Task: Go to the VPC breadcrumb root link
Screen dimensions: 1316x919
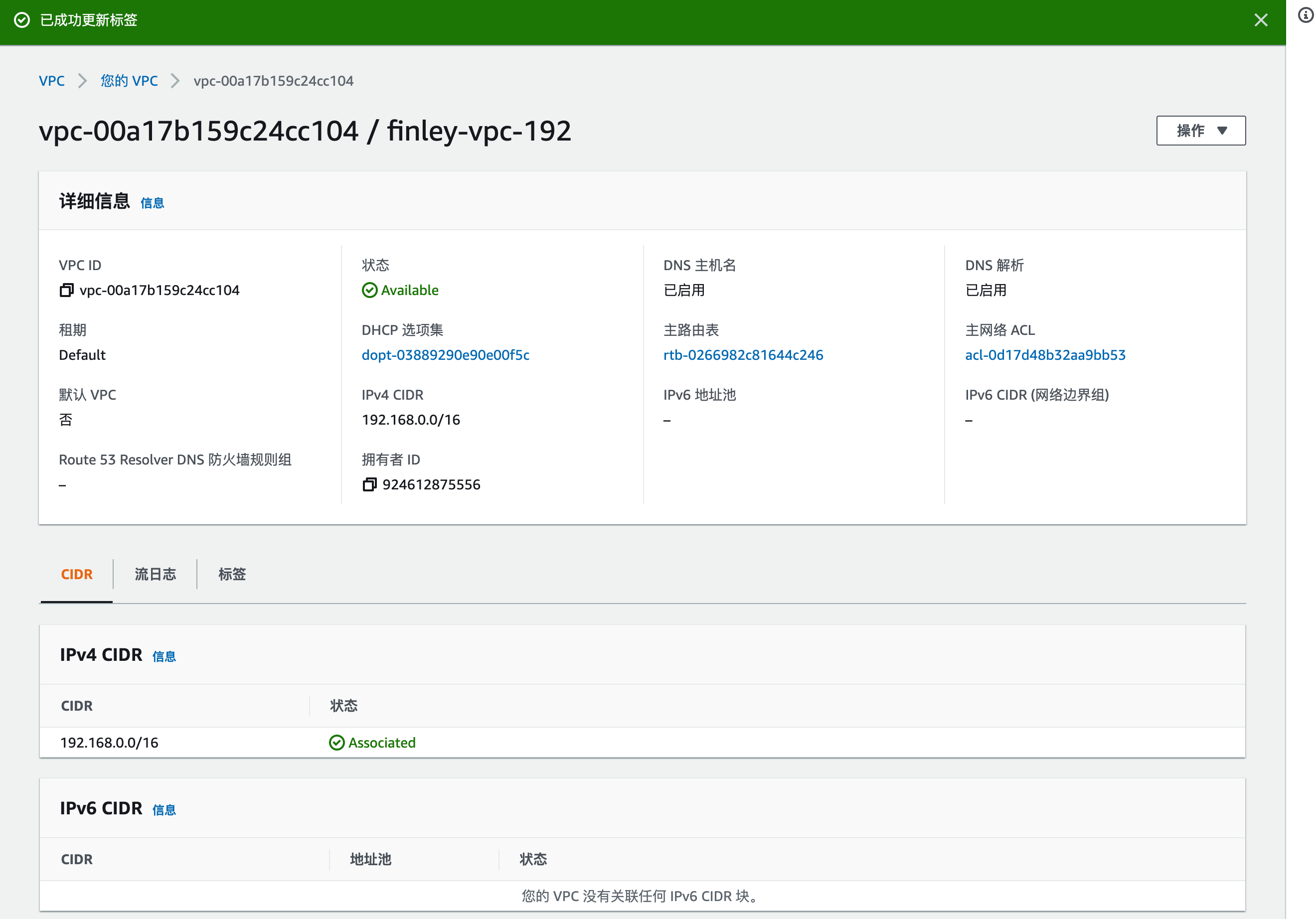Action: [x=51, y=81]
